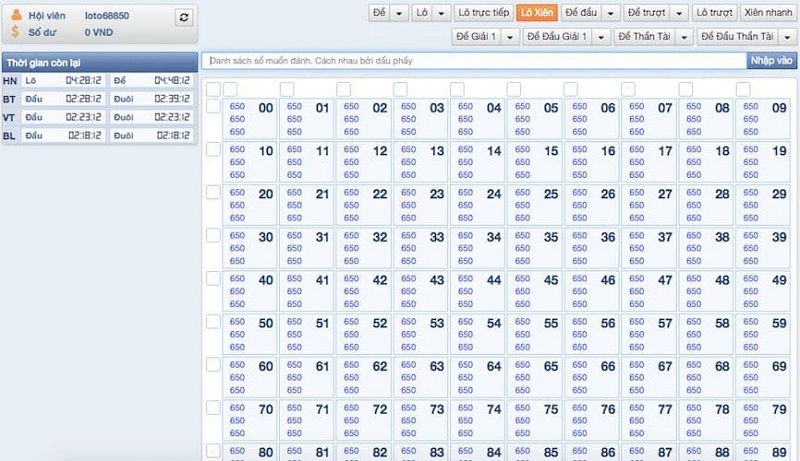The image size is (800, 461).
Task: Choose number cell 61
Action: [x=307, y=377]
